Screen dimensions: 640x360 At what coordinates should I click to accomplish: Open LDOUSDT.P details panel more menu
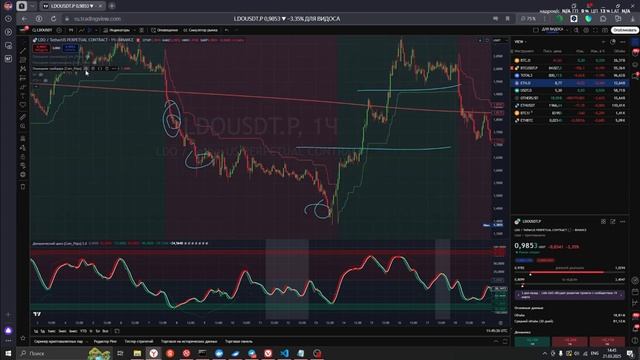tap(623, 221)
